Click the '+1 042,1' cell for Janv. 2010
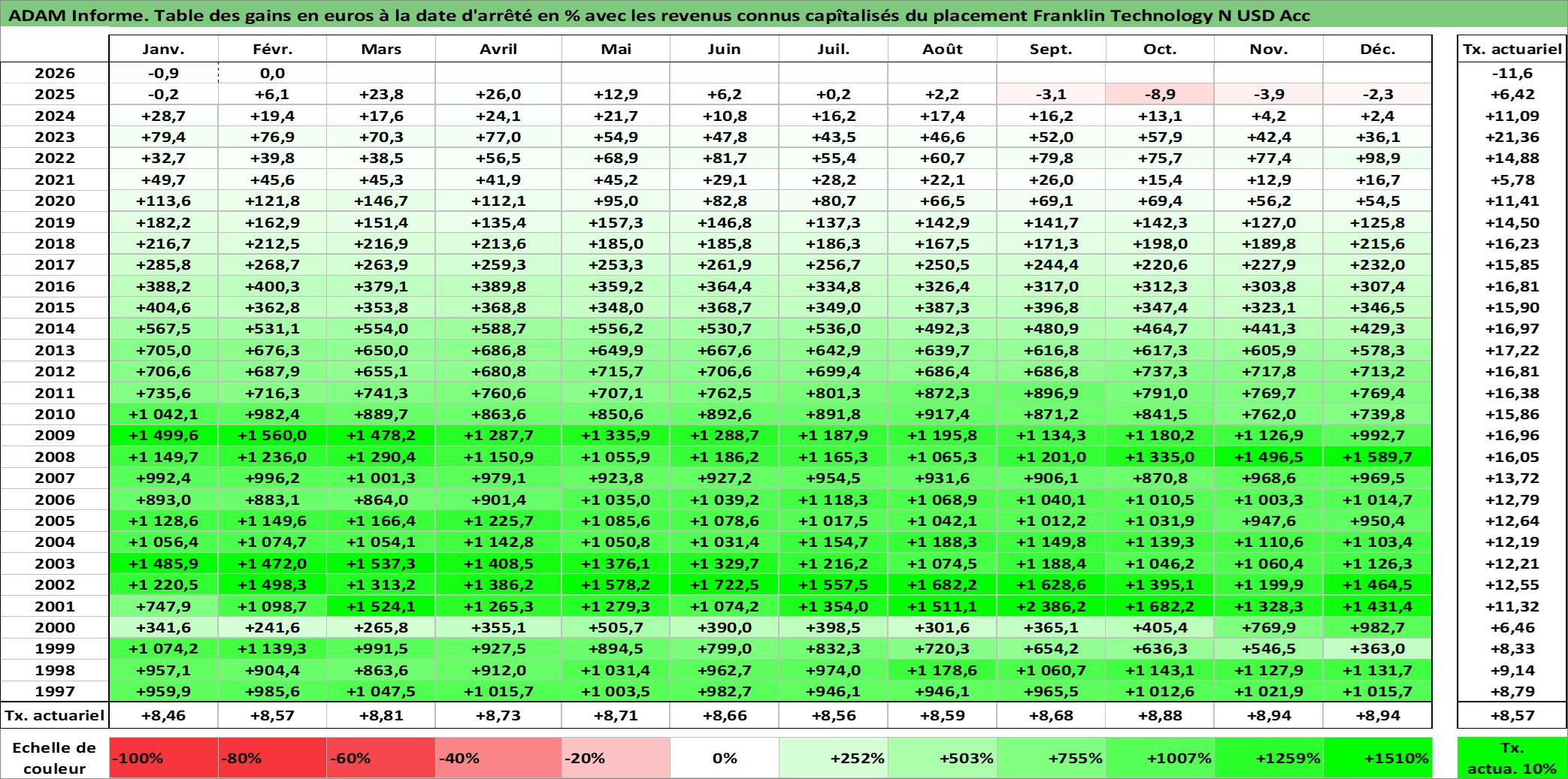This screenshot has height=779, width=1568. tap(164, 414)
